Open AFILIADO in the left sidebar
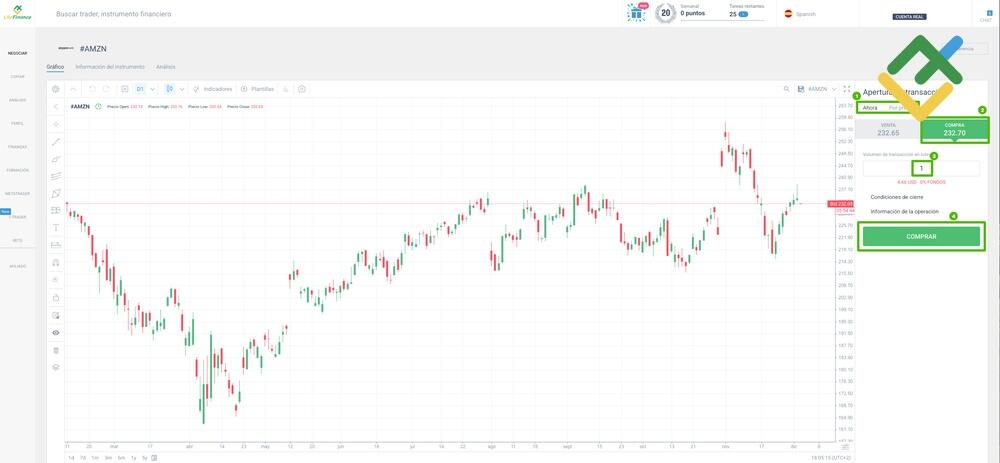The image size is (1000, 463). click(x=17, y=266)
